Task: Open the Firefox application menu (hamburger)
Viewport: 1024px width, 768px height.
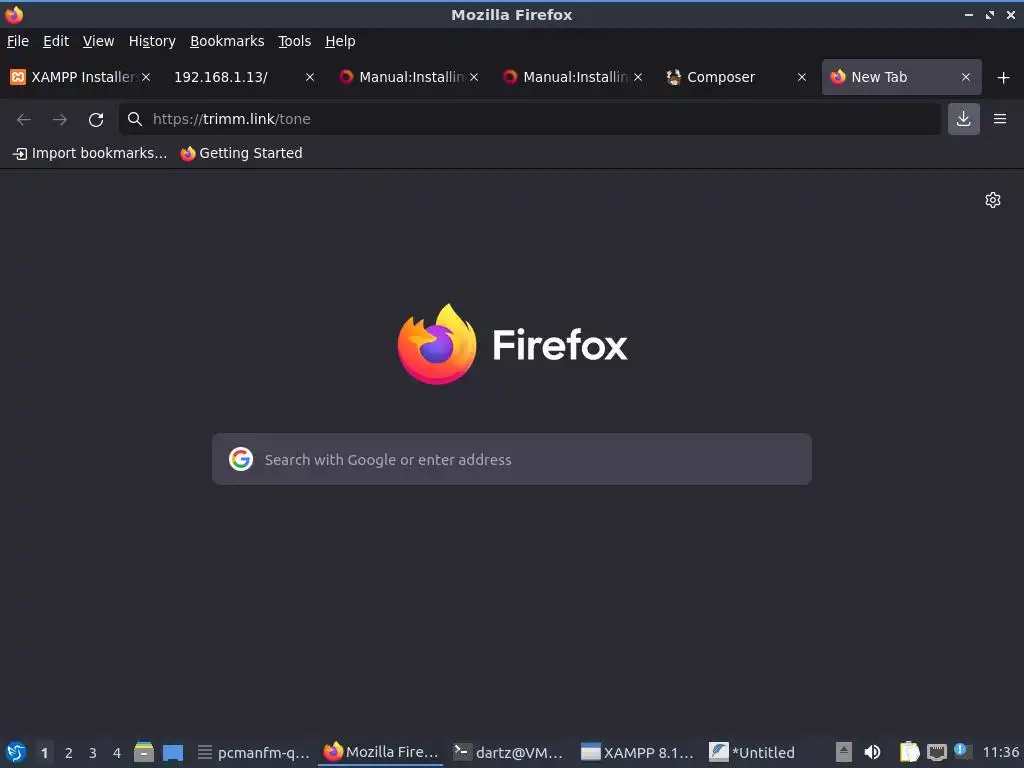Action: (1000, 119)
